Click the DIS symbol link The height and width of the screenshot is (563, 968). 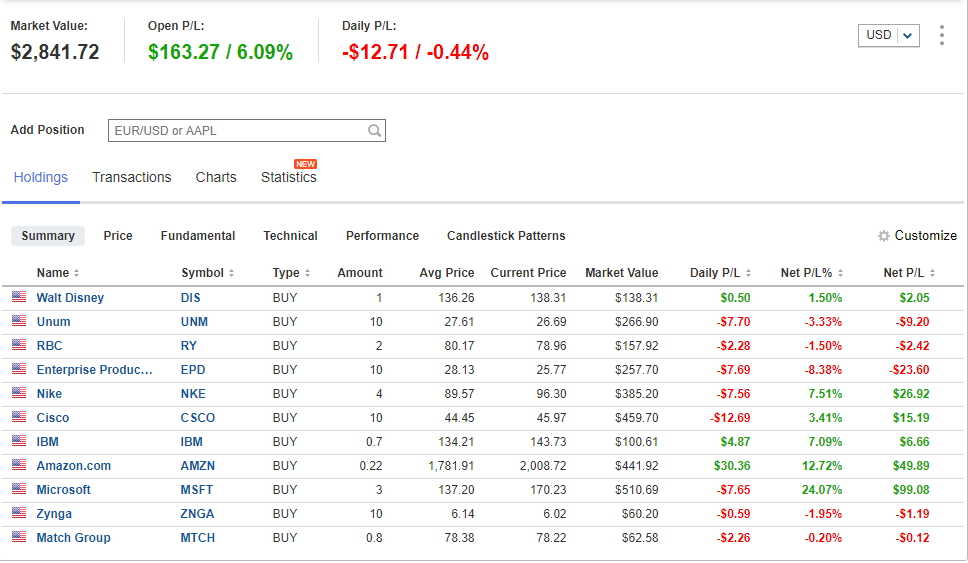click(190, 298)
